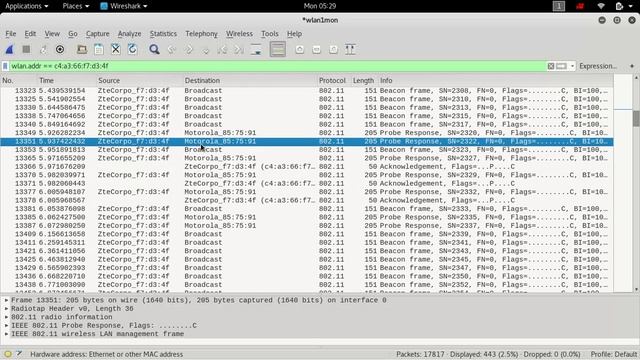
Task: Sort by the Info column header
Action: click(x=496, y=80)
